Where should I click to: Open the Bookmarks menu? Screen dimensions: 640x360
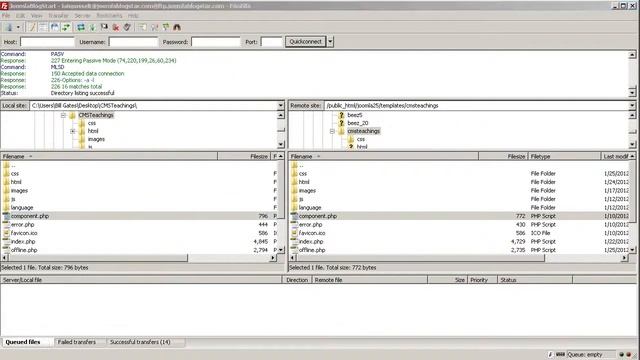point(109,16)
